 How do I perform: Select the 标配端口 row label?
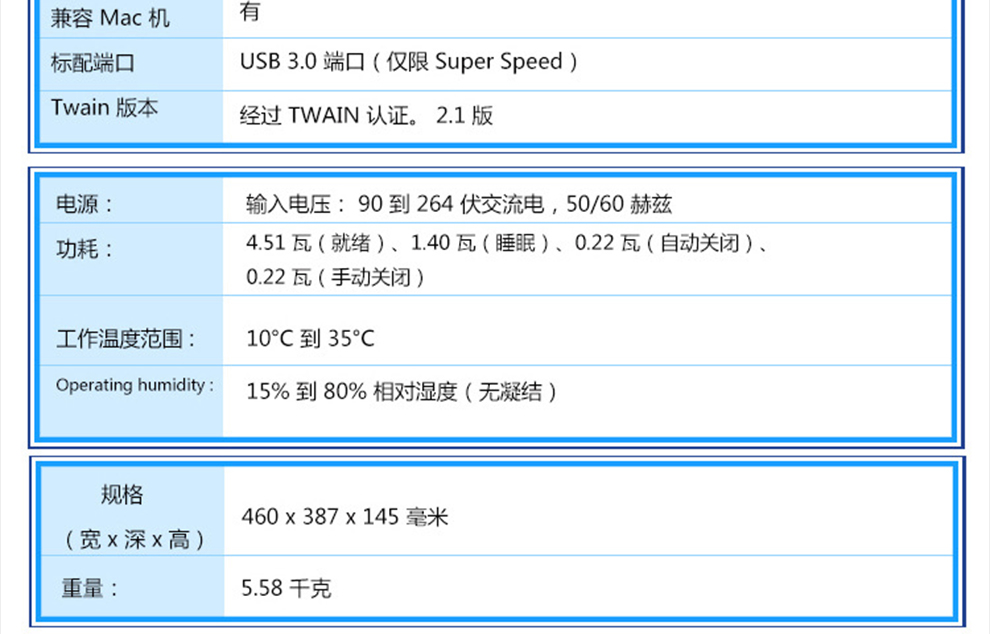[93, 63]
